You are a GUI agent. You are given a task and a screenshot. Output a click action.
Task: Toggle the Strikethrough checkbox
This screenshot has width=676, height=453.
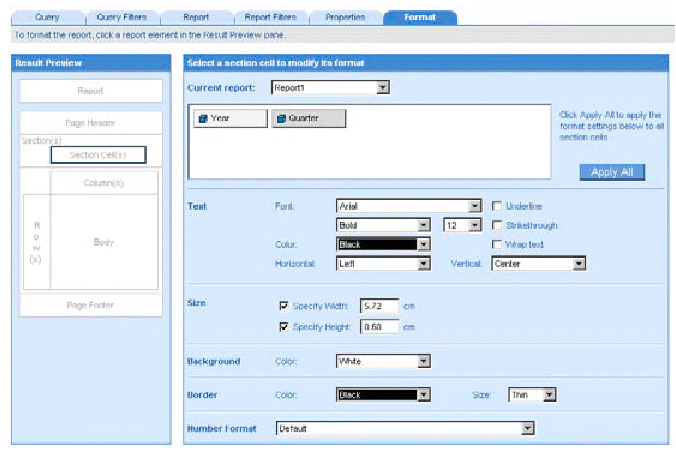click(x=497, y=225)
